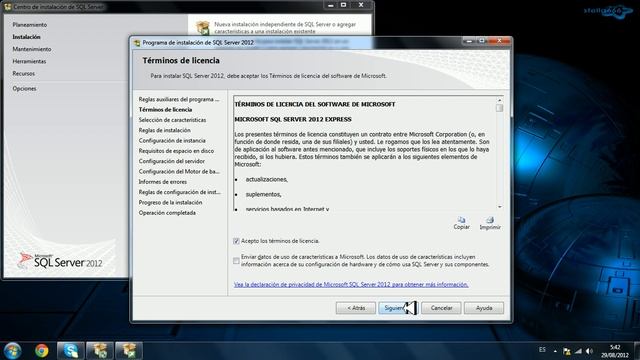The image size is (640, 360).
Task: Click the volume speaker tray icon
Action: pyautogui.click(x=589, y=351)
